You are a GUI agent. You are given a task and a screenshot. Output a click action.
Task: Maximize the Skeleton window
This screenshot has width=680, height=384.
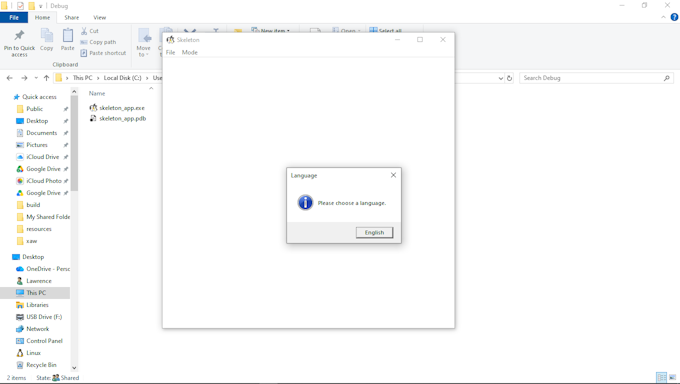420,39
